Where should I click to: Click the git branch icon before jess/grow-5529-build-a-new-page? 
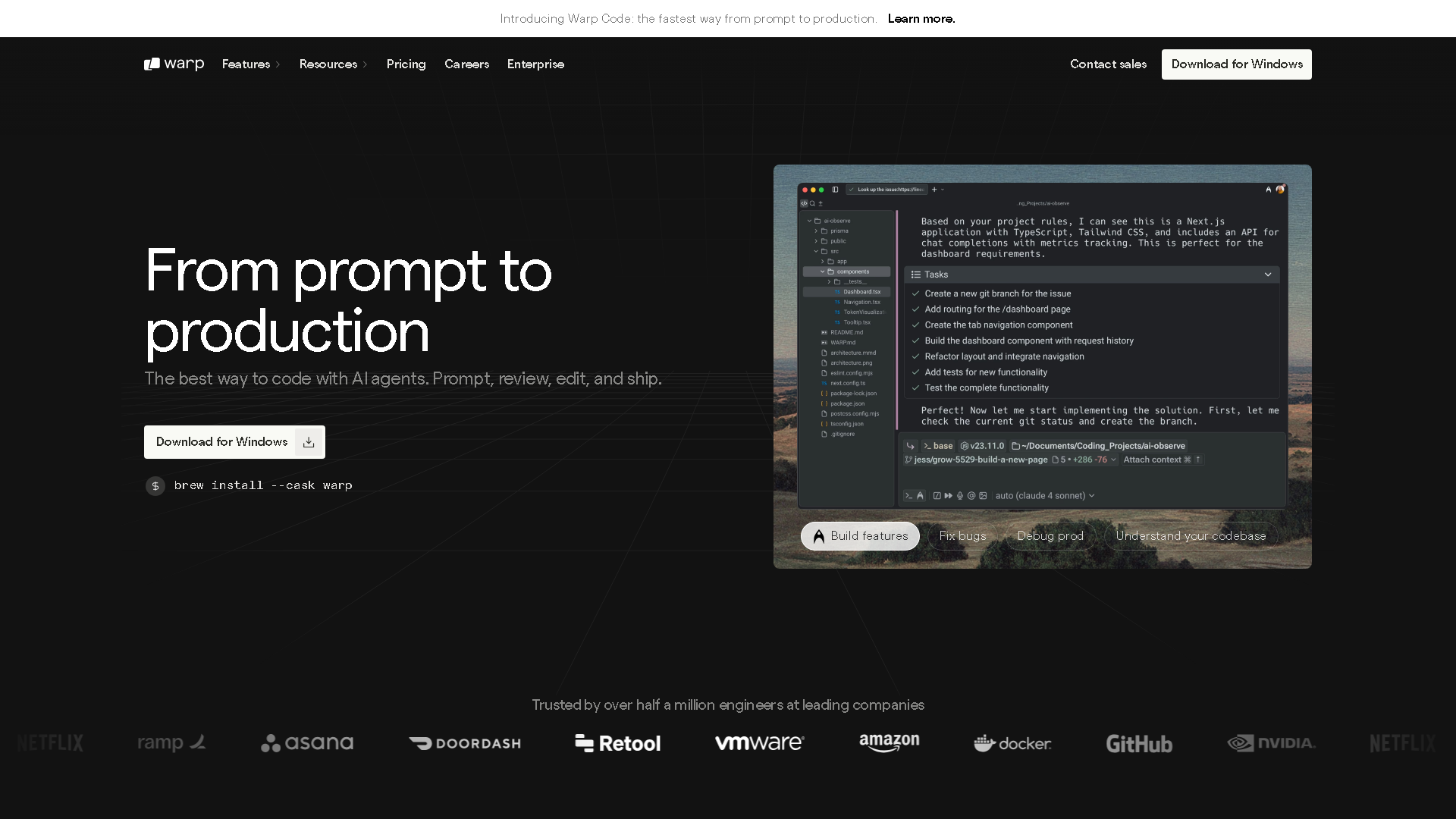pyautogui.click(x=908, y=460)
